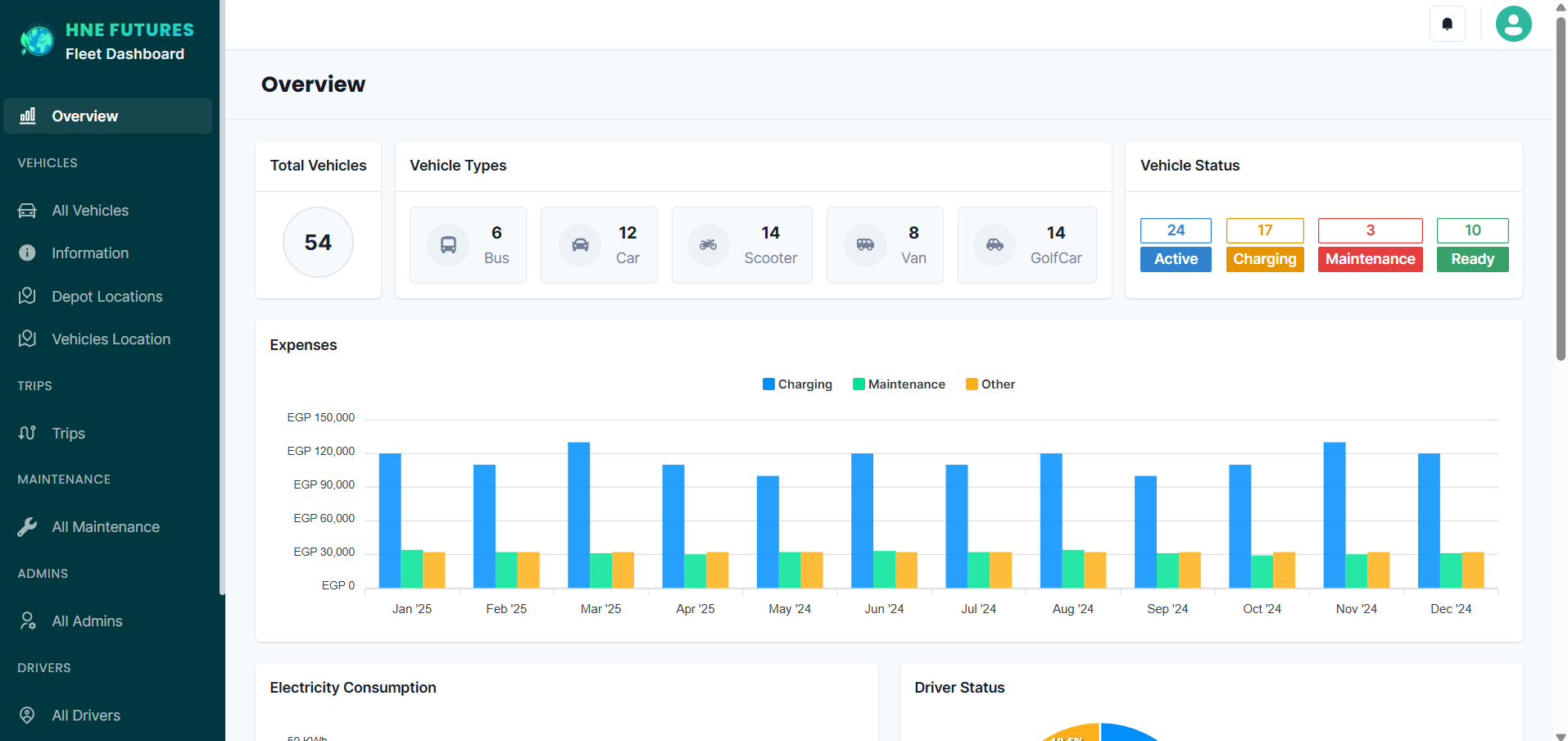Screen dimensions: 1568x741
Task: Hide the Maintenance series from the chart legend
Action: (x=898, y=384)
